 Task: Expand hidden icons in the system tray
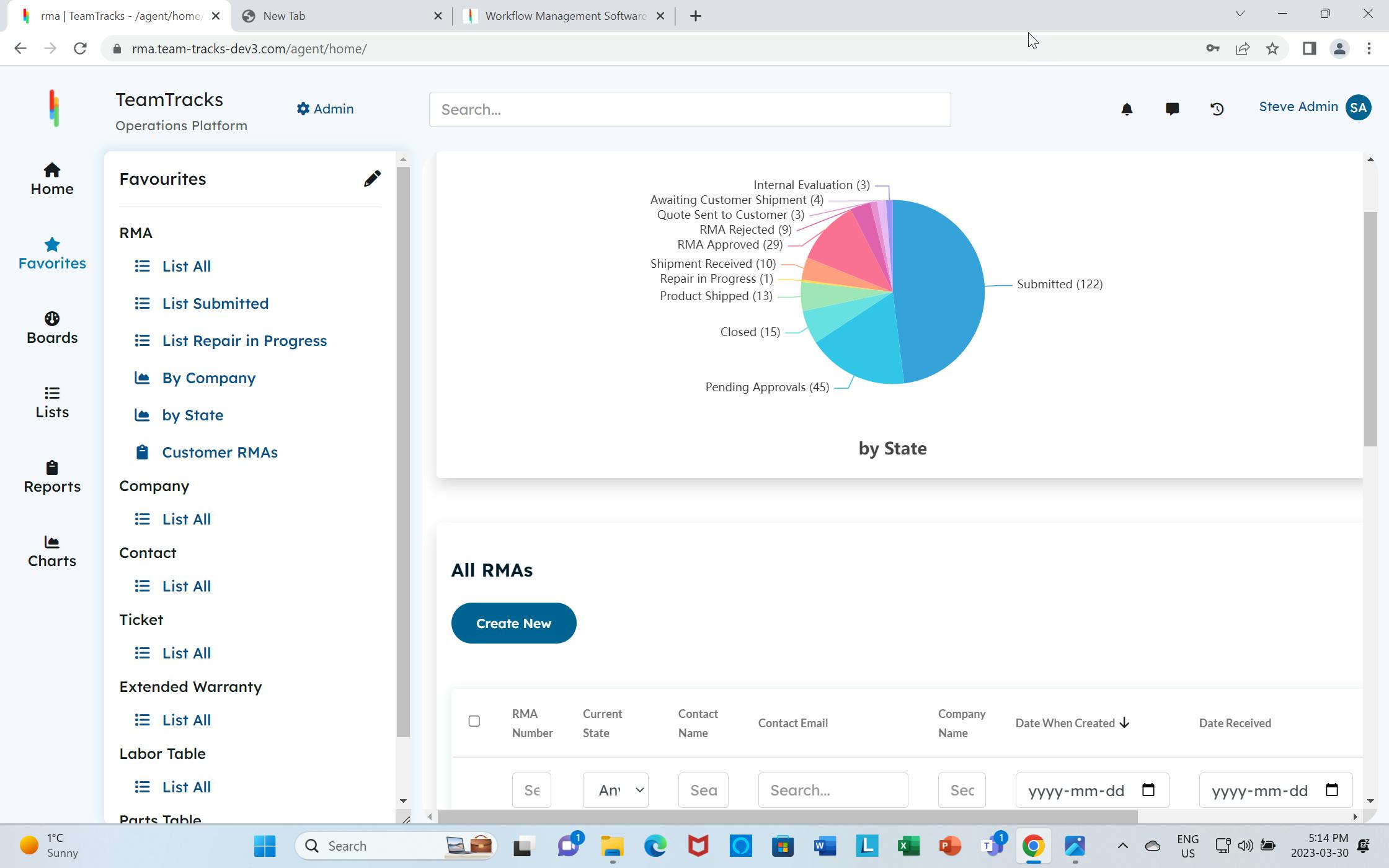pyautogui.click(x=1122, y=846)
